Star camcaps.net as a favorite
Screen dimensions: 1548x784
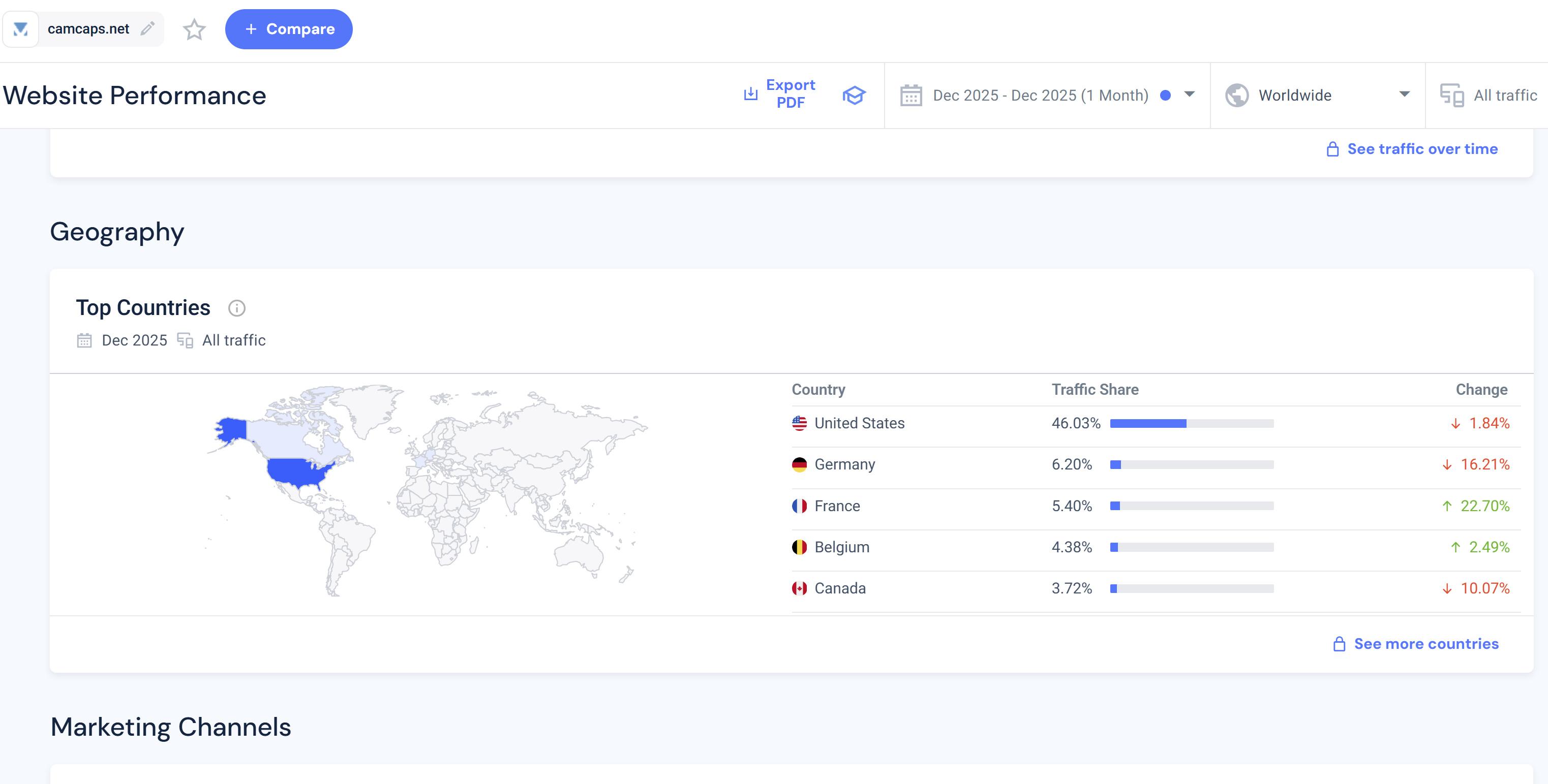pos(194,29)
